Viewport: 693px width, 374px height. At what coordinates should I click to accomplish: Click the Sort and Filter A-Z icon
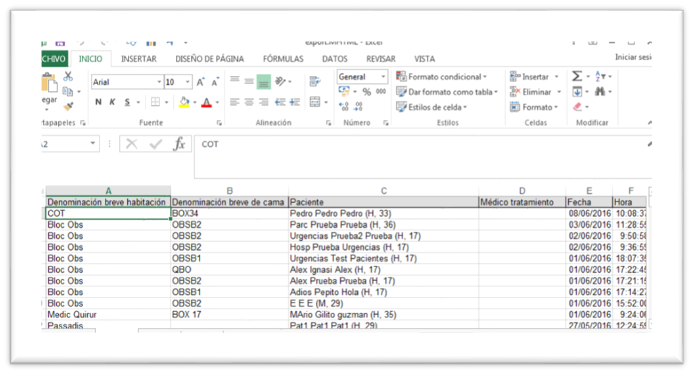click(600, 76)
